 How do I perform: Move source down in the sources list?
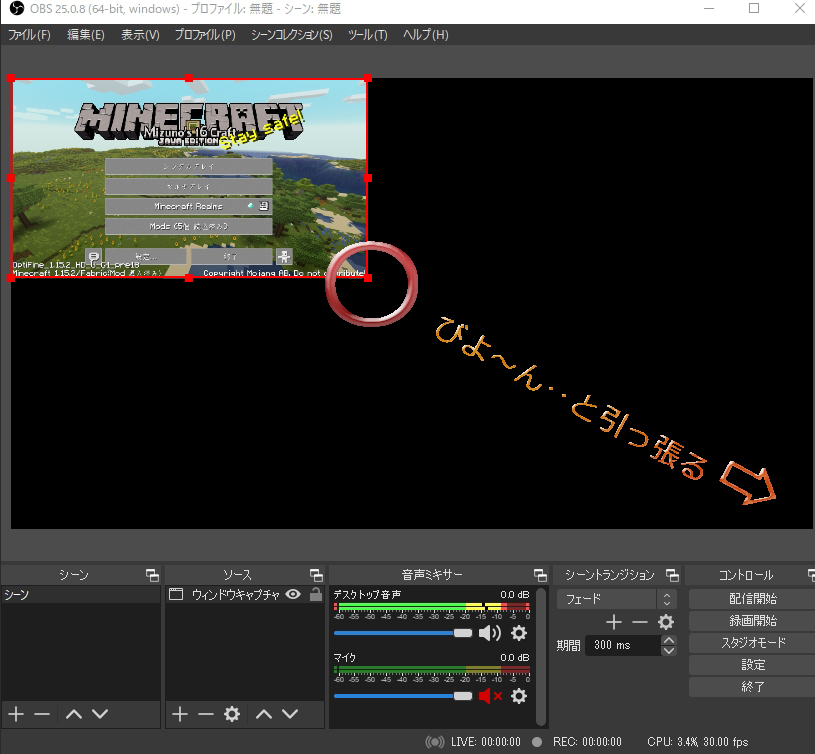coord(290,714)
